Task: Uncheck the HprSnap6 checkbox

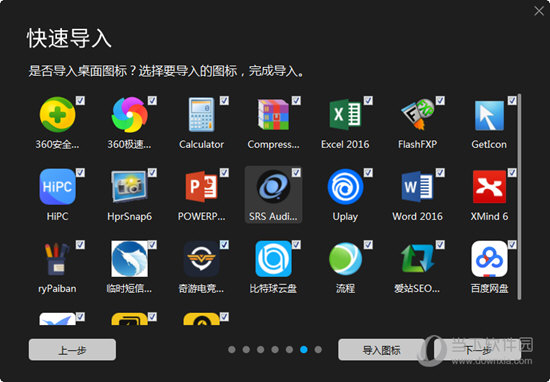Action: coord(152,173)
